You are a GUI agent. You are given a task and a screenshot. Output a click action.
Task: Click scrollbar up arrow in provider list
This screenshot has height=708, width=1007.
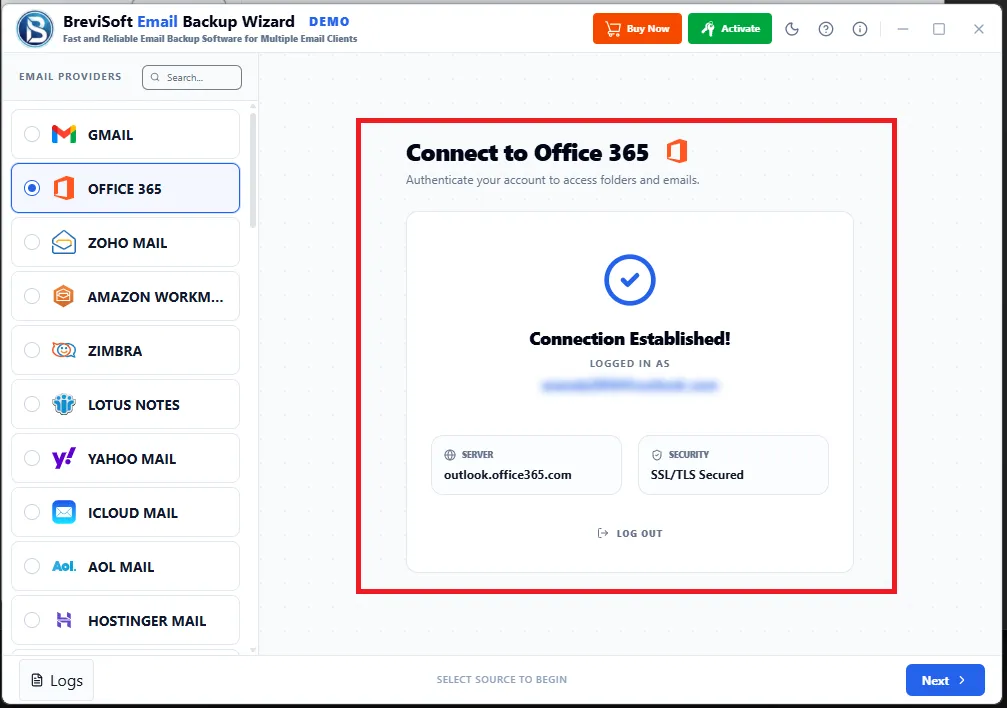point(253,107)
